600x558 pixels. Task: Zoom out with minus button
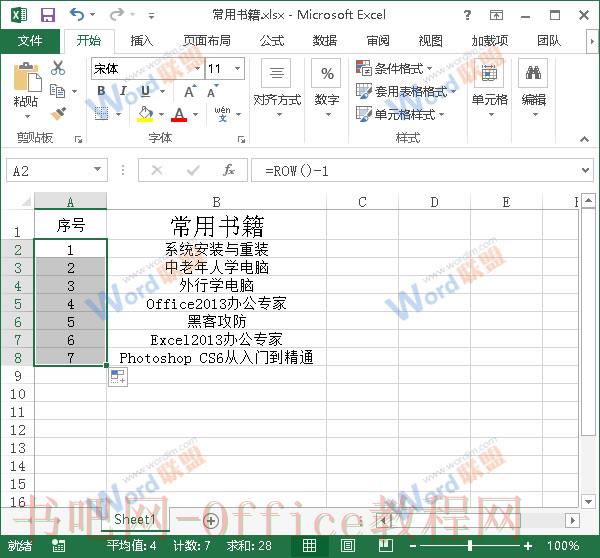click(x=412, y=546)
